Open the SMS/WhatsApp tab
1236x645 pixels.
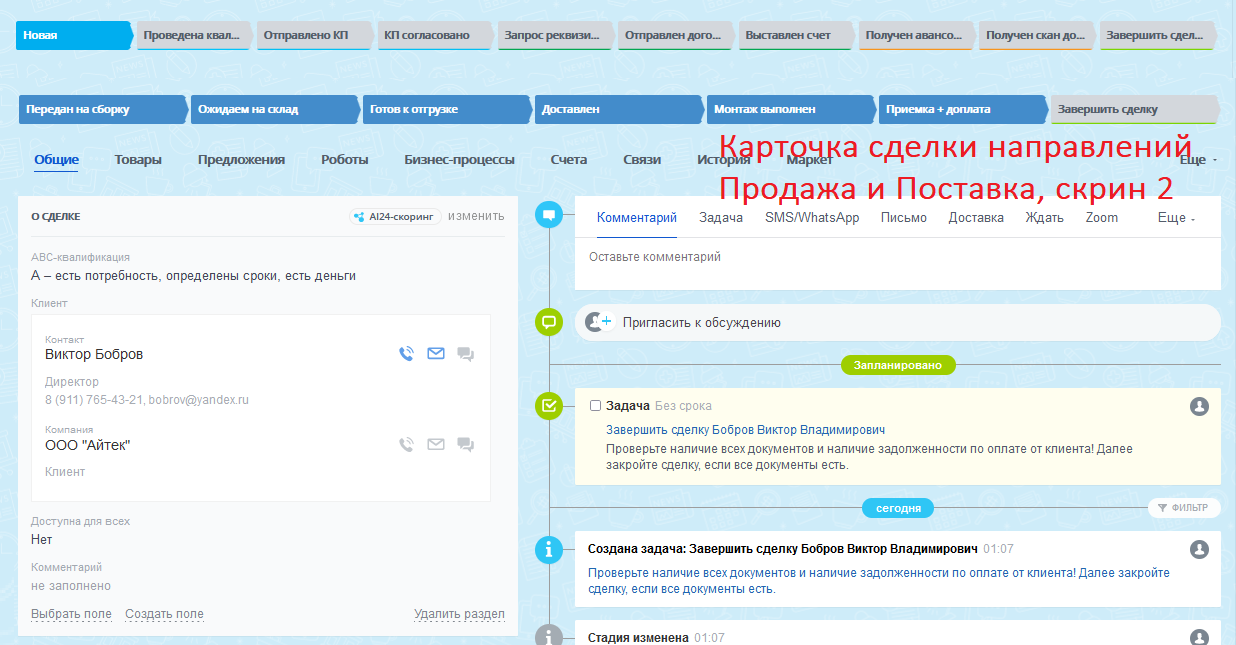tap(812, 218)
